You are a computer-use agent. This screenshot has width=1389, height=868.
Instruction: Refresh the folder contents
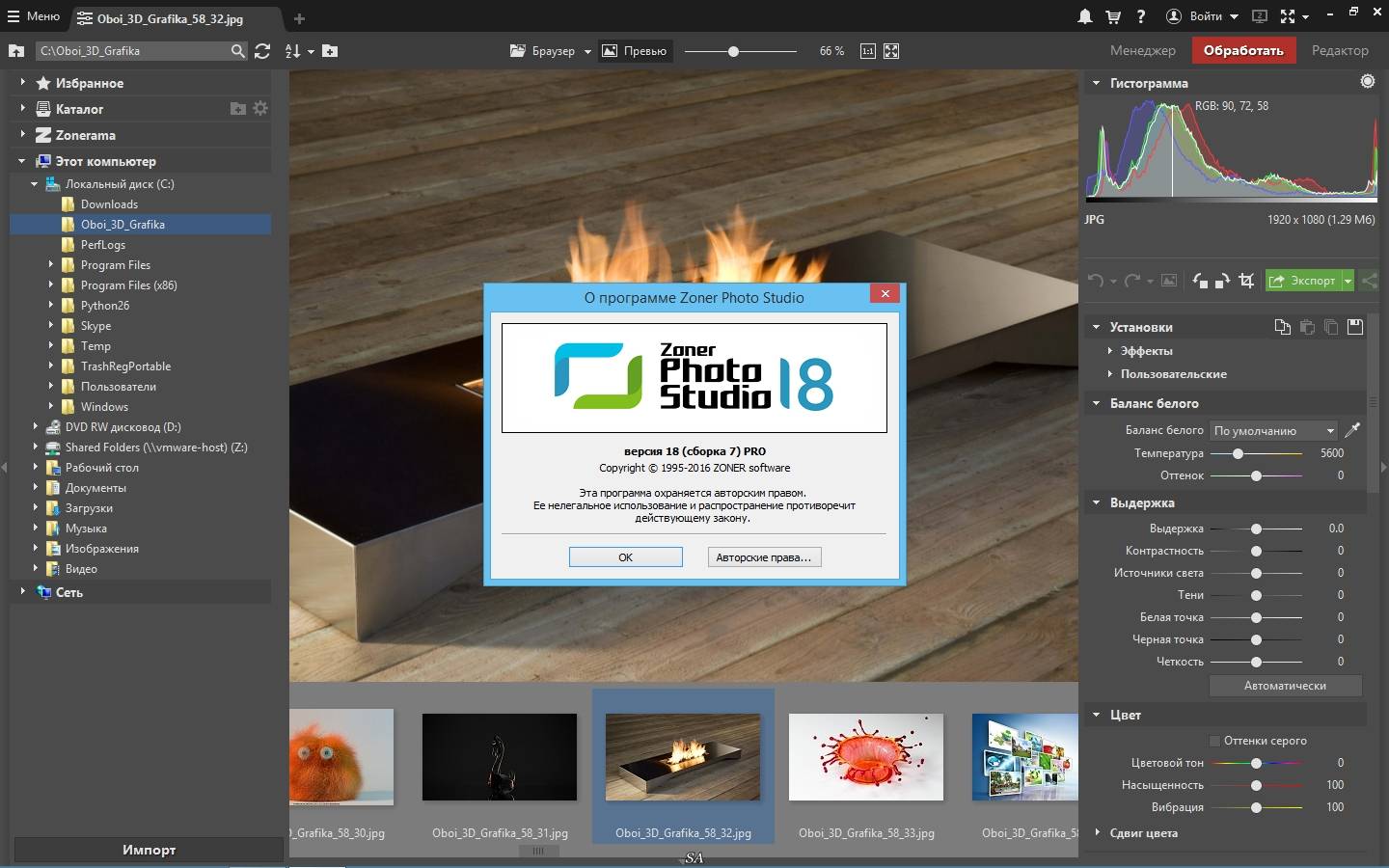point(262,51)
